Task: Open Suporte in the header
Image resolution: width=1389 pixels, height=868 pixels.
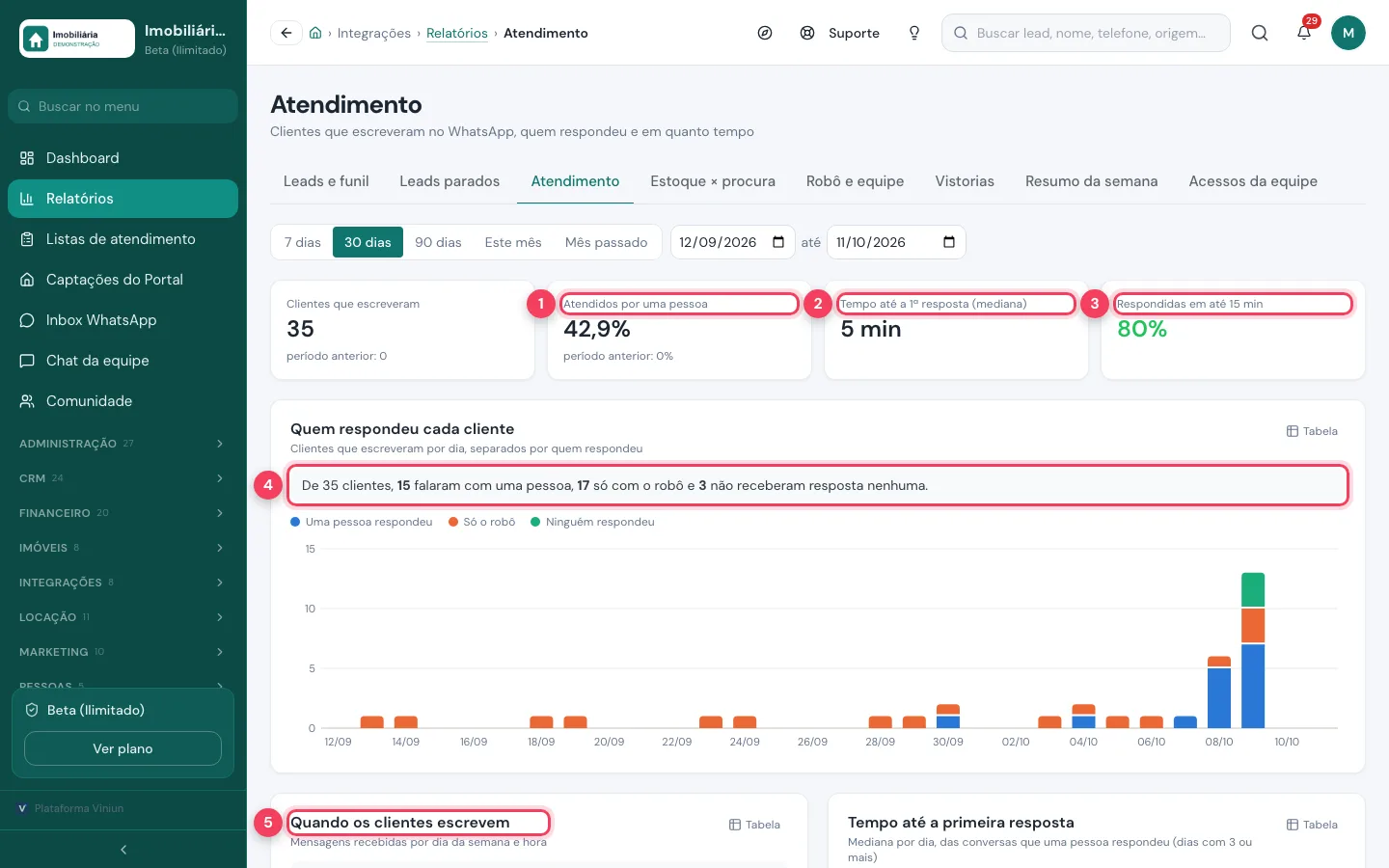Action: point(840,33)
